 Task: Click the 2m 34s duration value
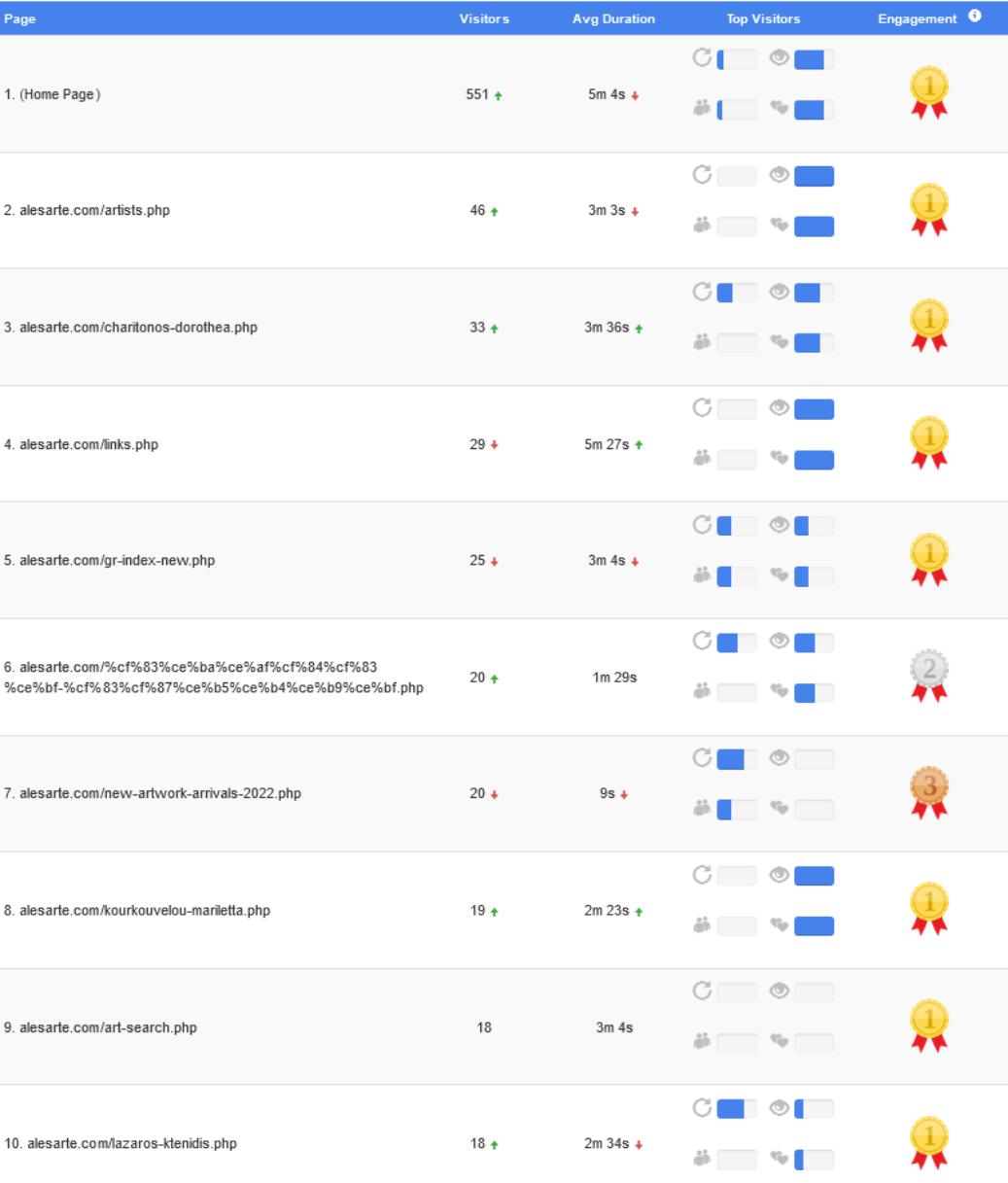tap(607, 1145)
